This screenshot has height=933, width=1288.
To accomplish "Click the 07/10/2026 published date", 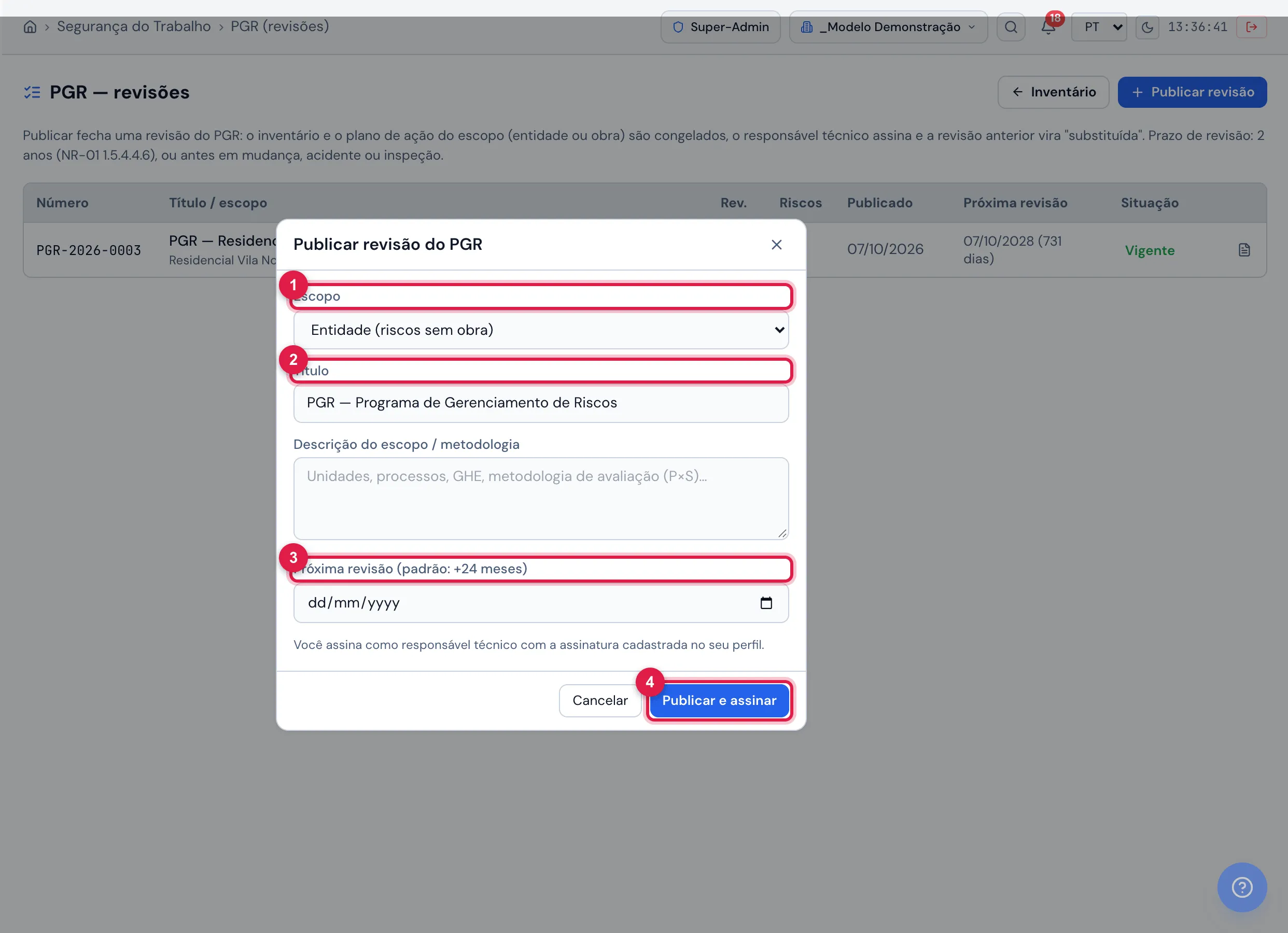I will pyautogui.click(x=885, y=249).
